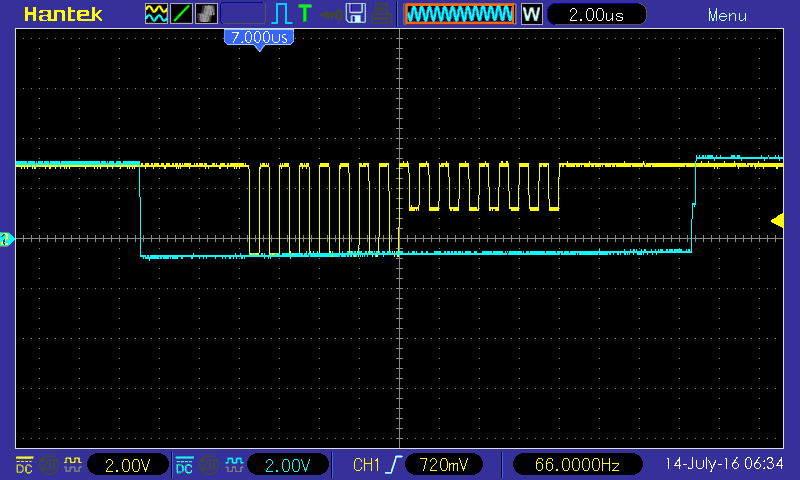Click the yellow trigger level arrow marker
This screenshot has width=800, height=480.
coord(777,221)
